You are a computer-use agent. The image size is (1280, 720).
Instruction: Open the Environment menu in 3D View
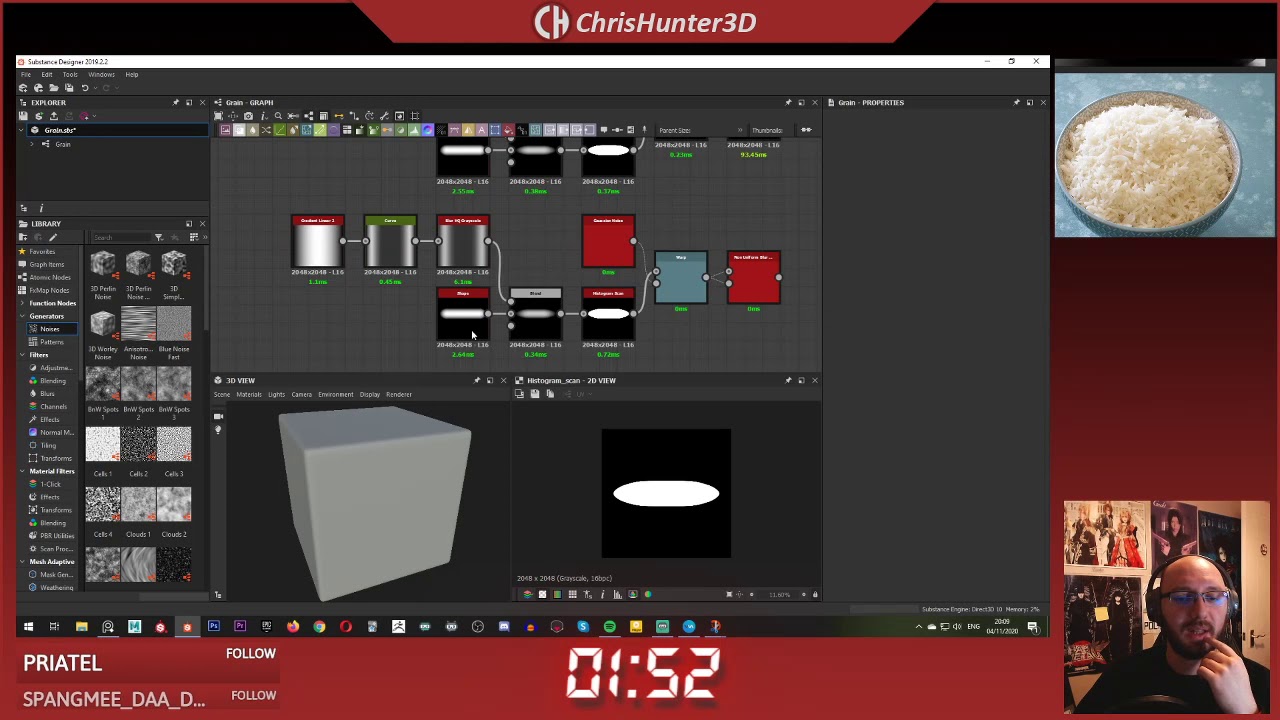click(335, 394)
